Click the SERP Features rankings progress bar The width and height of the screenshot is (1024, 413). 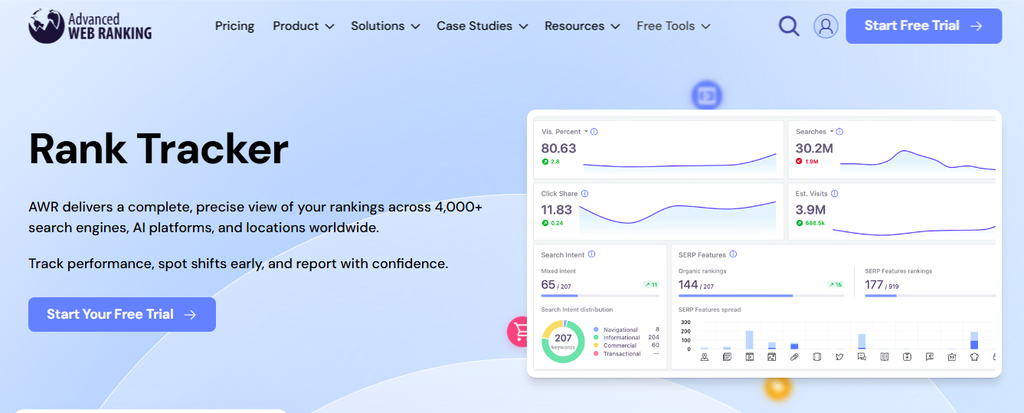tap(931, 295)
